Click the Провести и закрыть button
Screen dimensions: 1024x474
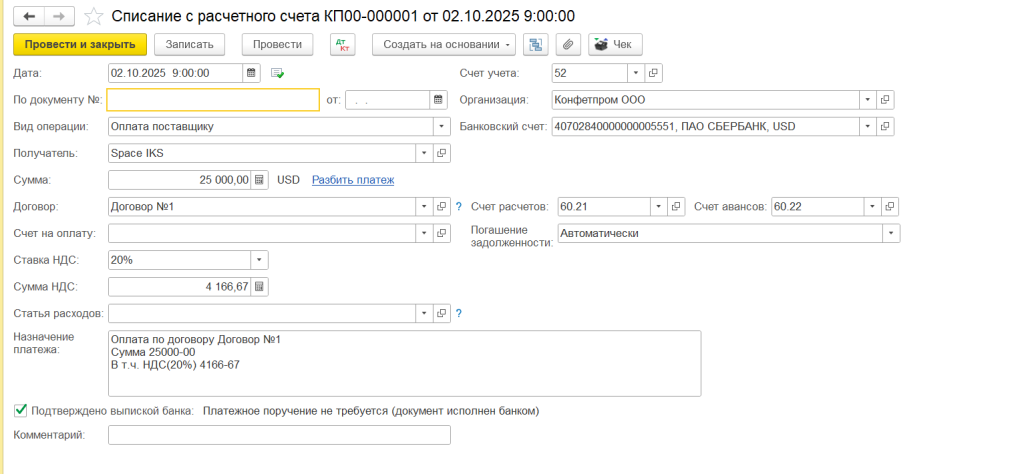80,45
